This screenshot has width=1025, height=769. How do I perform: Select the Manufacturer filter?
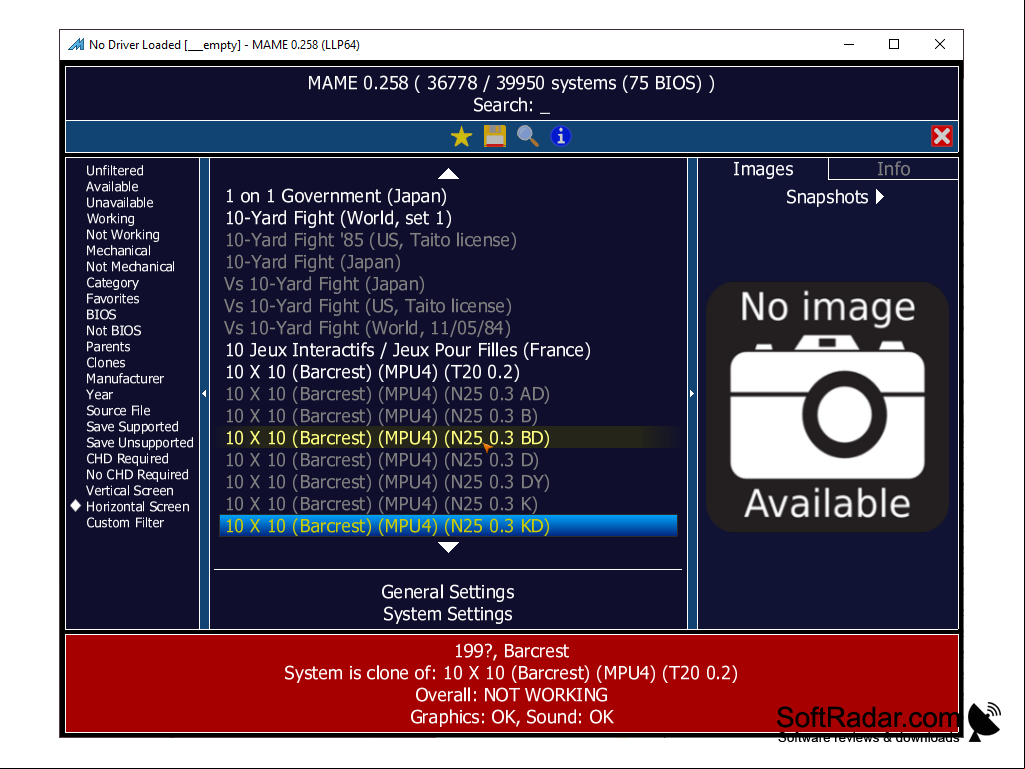tap(125, 379)
